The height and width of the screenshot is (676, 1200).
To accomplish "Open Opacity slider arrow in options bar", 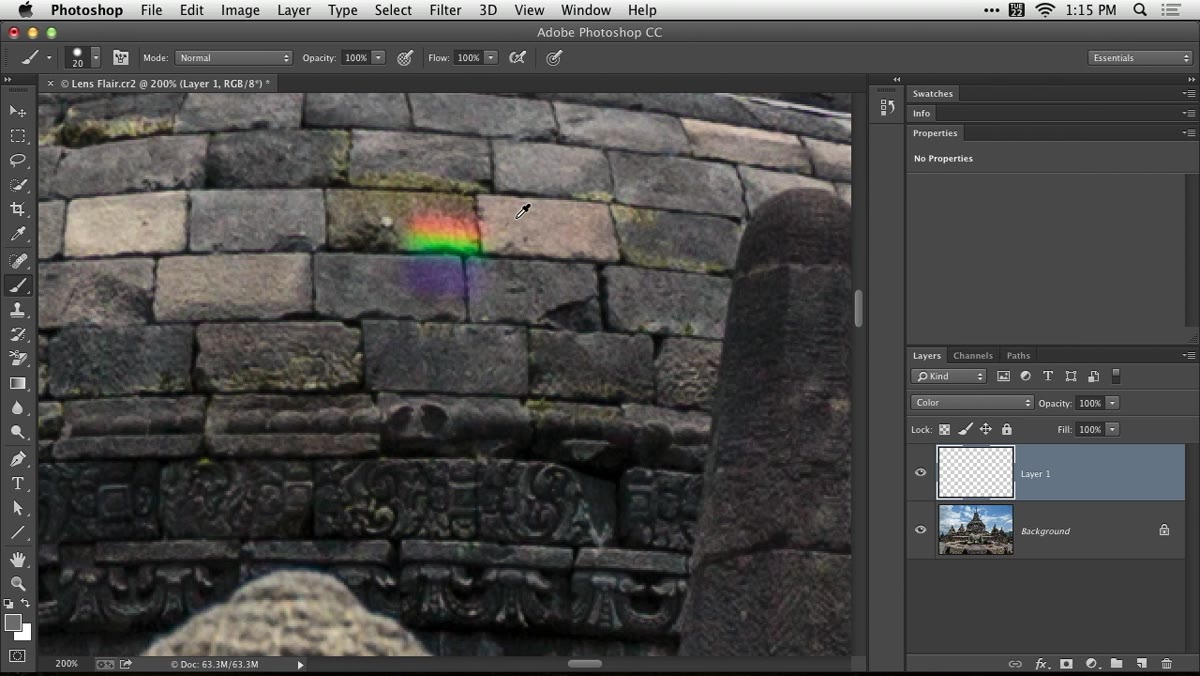I will 378,58.
